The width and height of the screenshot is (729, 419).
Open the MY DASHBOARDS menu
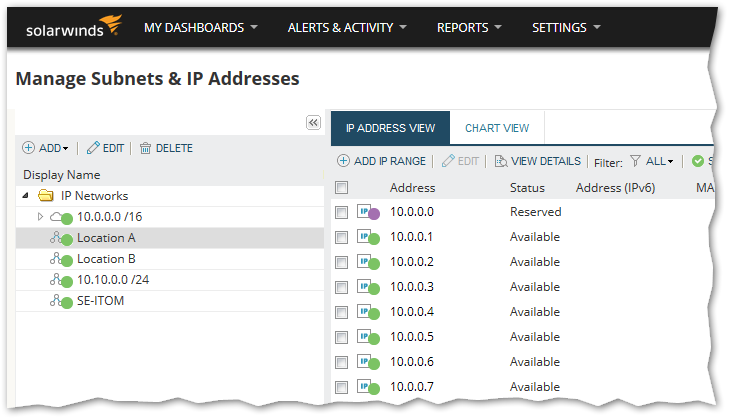tap(201, 28)
